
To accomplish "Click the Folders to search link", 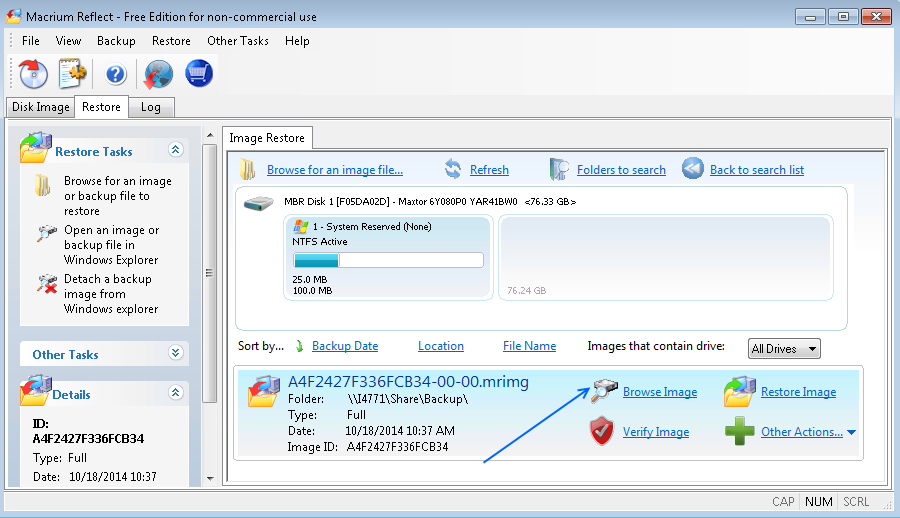I will pos(621,170).
